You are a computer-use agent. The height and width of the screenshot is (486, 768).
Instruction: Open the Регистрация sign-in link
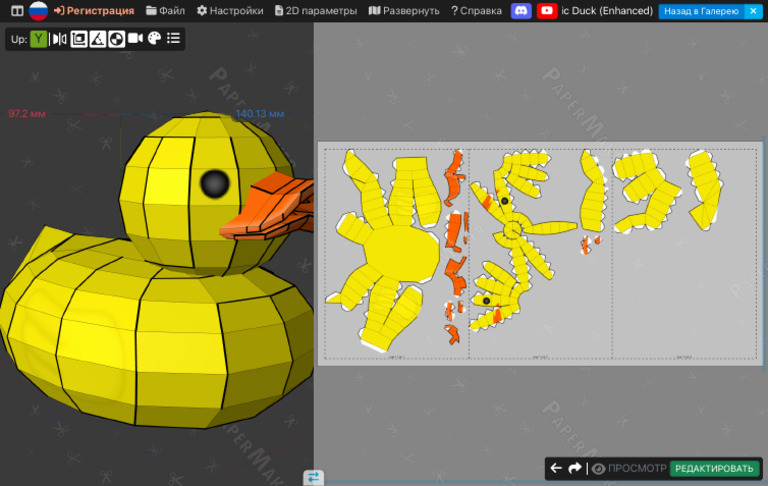pos(94,10)
